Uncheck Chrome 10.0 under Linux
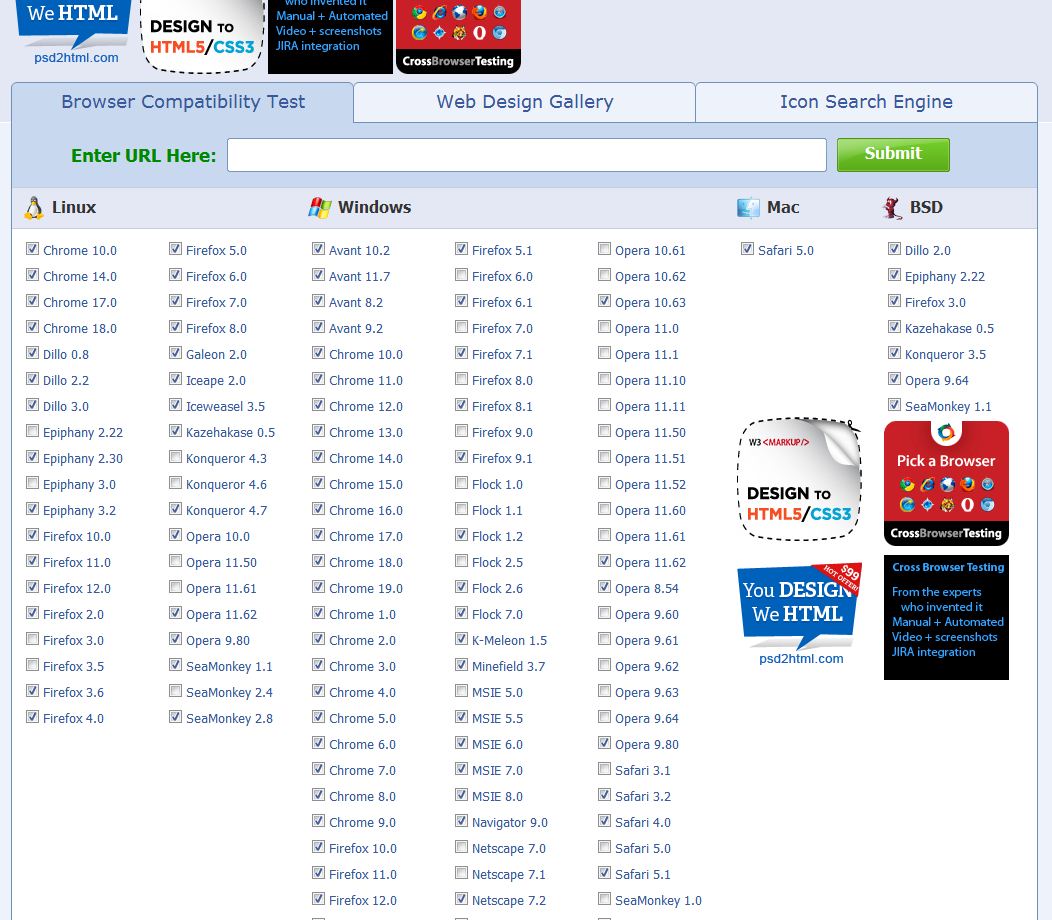The image size is (1052, 920). 33,248
